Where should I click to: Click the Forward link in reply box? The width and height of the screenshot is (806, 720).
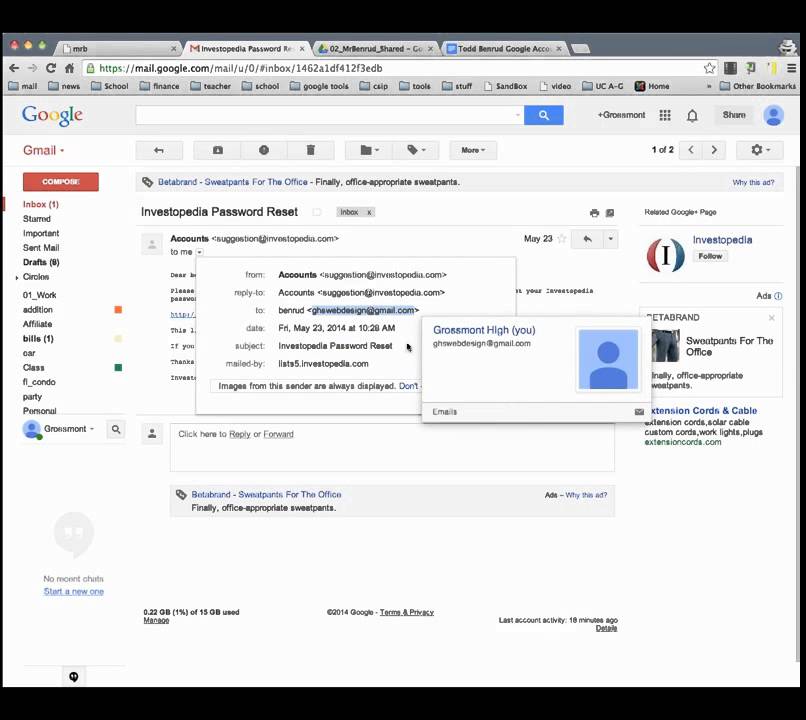click(278, 434)
